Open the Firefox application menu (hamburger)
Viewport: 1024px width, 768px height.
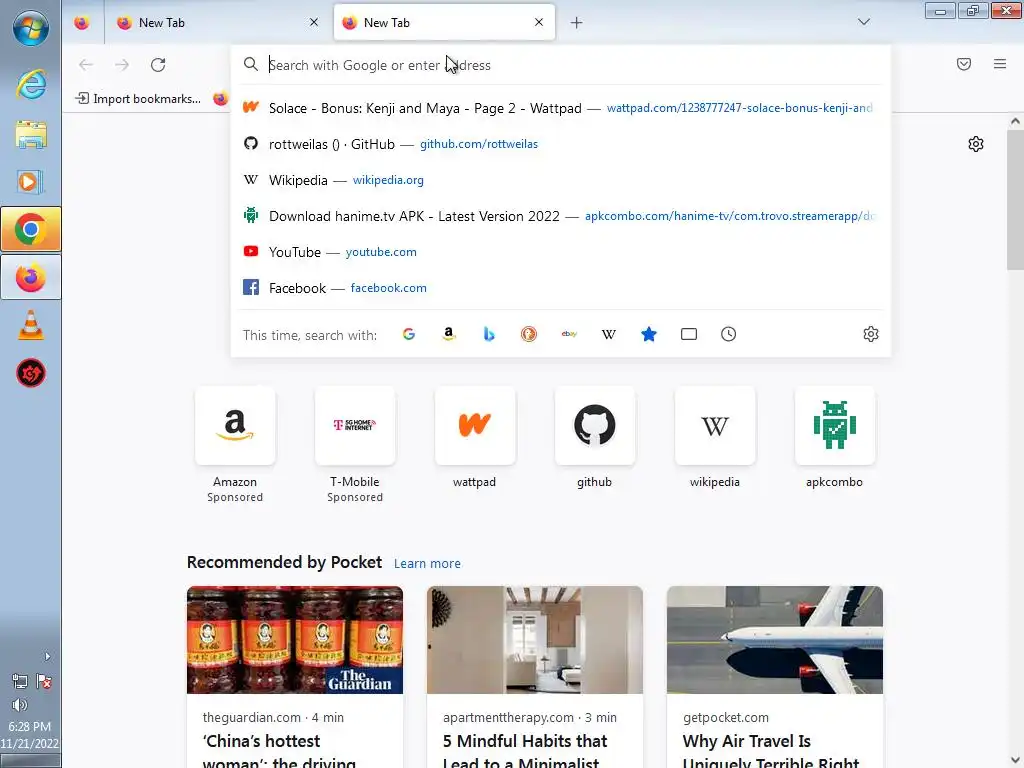[x=1000, y=64]
